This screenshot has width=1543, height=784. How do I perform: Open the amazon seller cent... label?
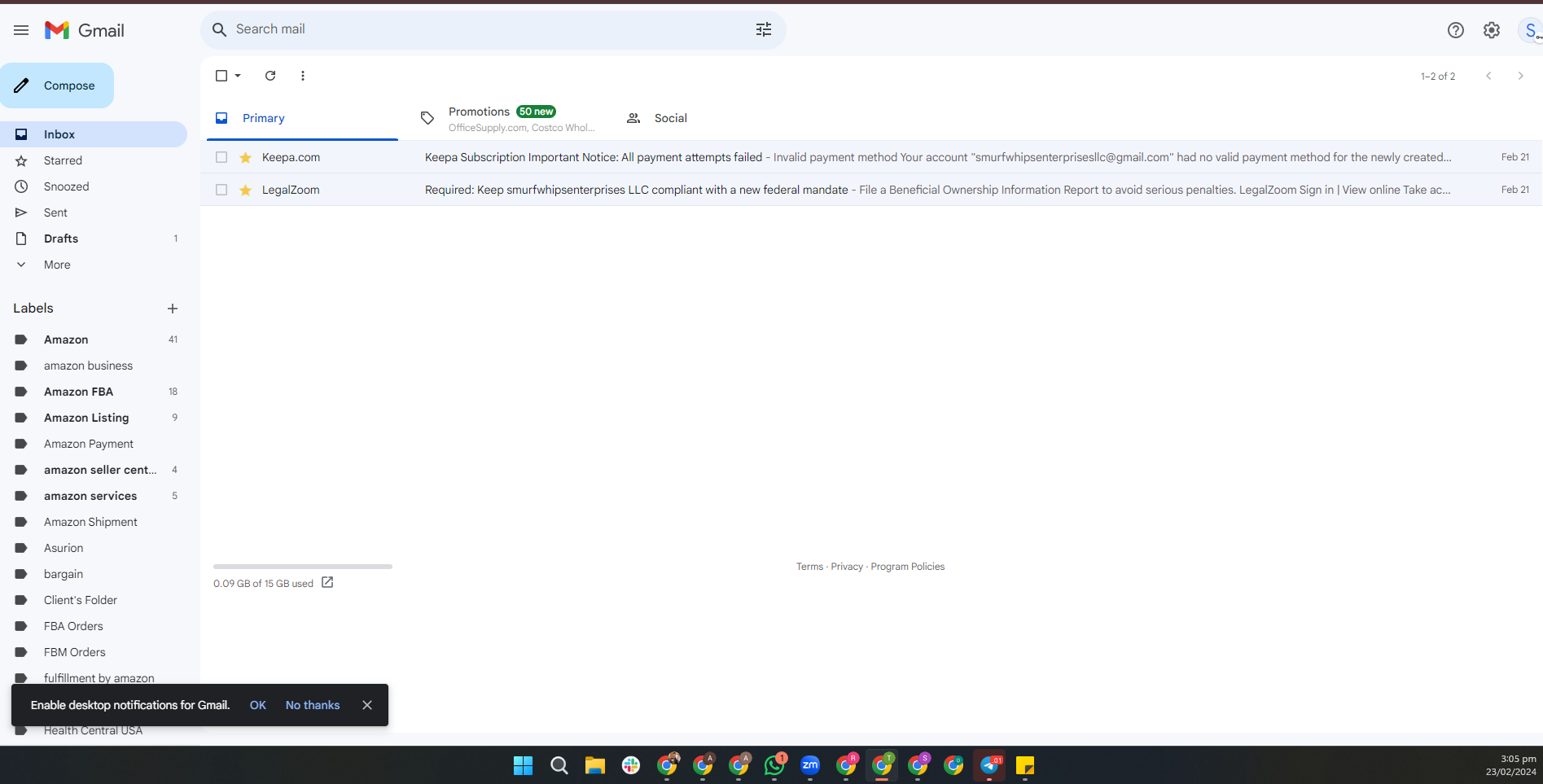94,470
